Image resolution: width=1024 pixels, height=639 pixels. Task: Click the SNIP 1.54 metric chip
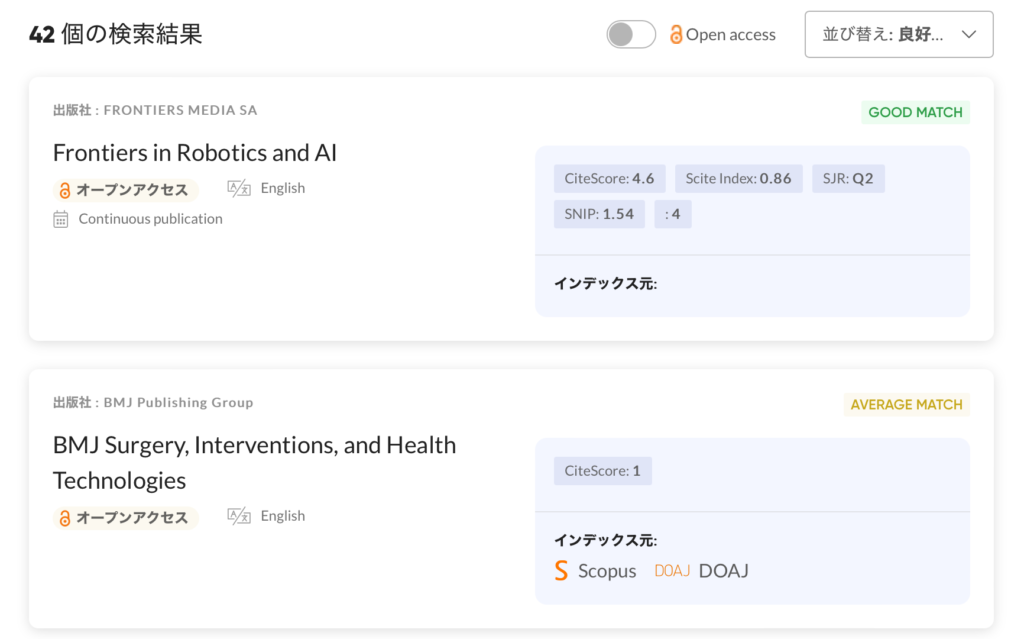[x=599, y=214]
